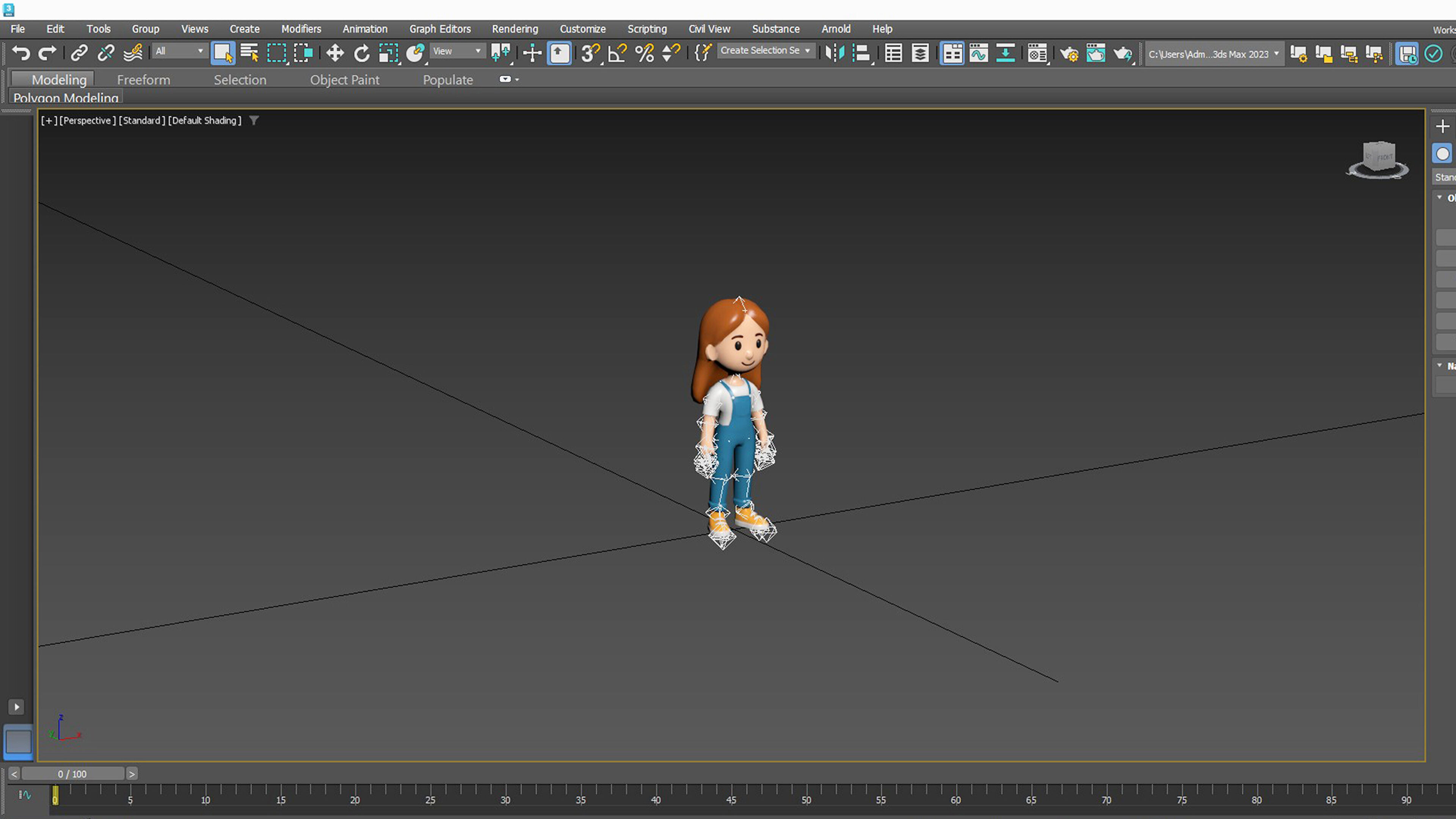
Task: Click the 0 / 100 time slider
Action: coord(72,774)
